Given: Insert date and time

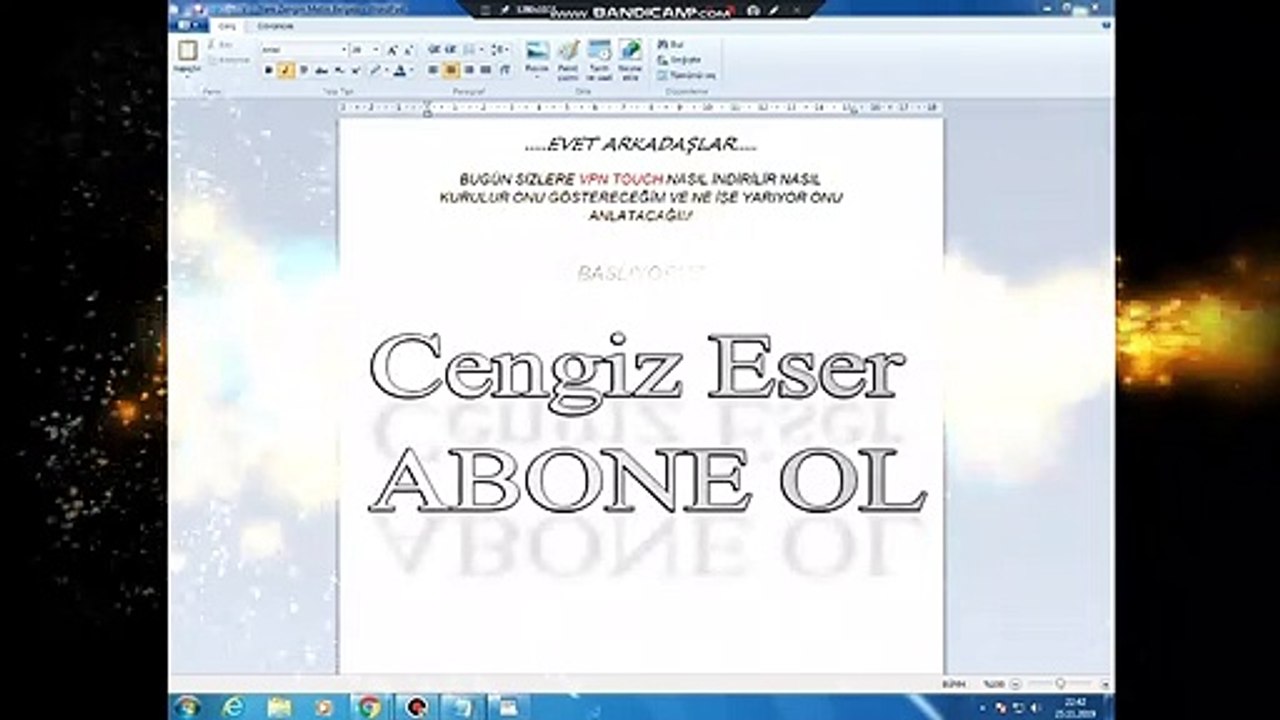Looking at the screenshot, I should click(599, 58).
